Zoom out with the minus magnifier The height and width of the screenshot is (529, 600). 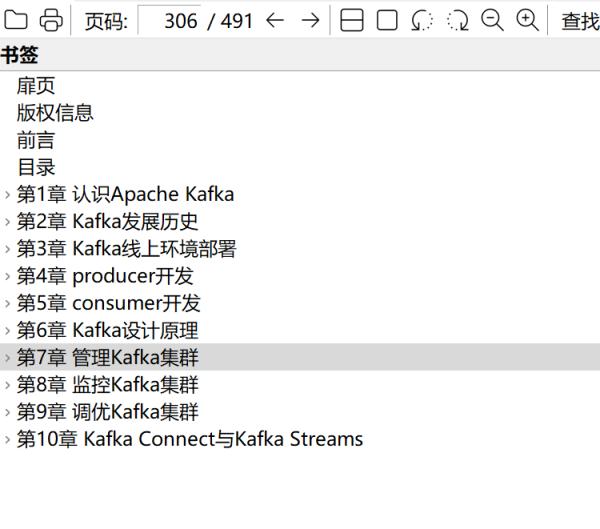pos(492,20)
